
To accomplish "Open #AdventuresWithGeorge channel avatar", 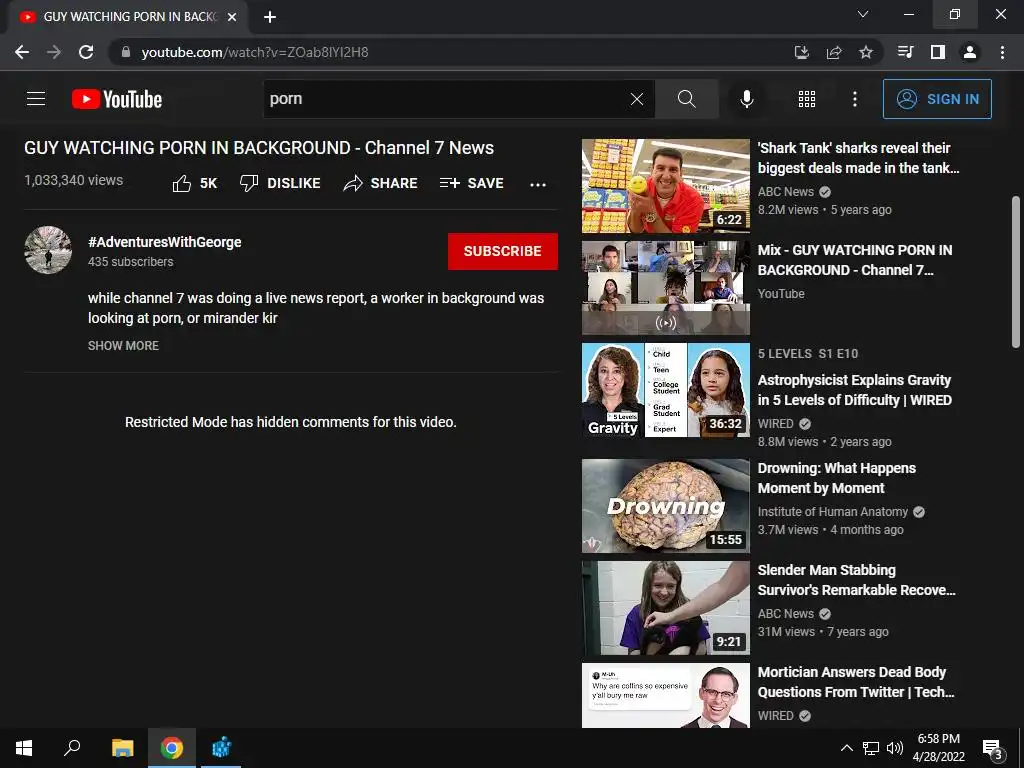I will (x=48, y=250).
